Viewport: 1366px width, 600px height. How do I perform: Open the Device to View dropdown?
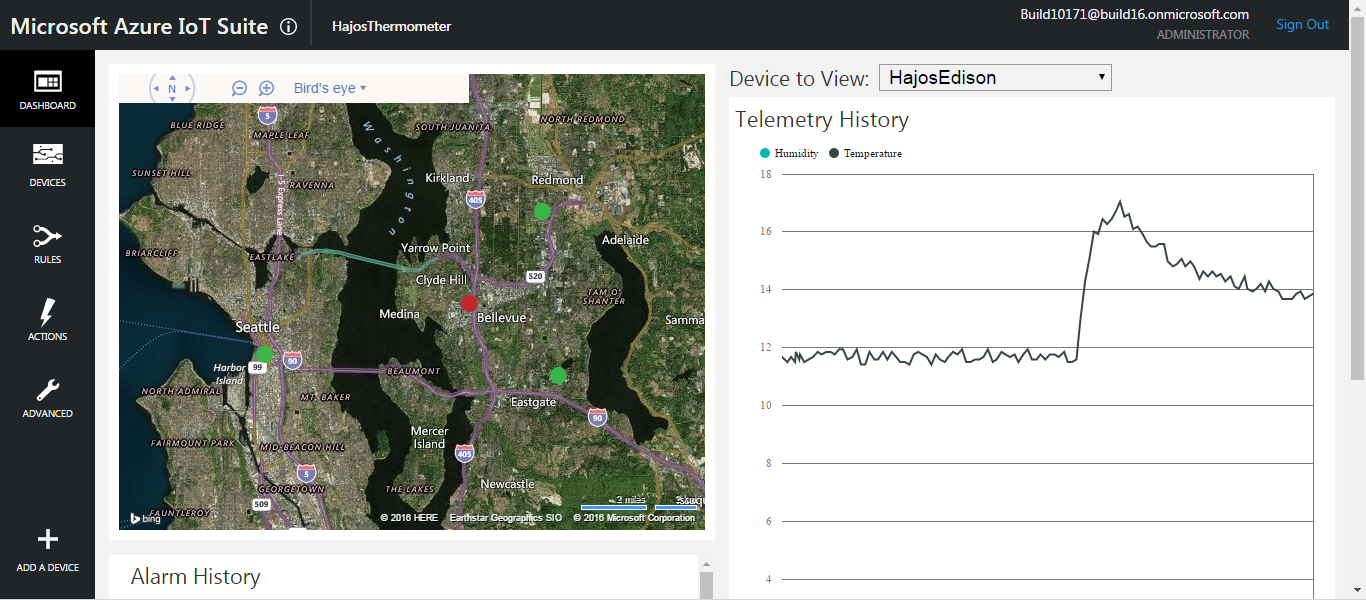tap(995, 78)
